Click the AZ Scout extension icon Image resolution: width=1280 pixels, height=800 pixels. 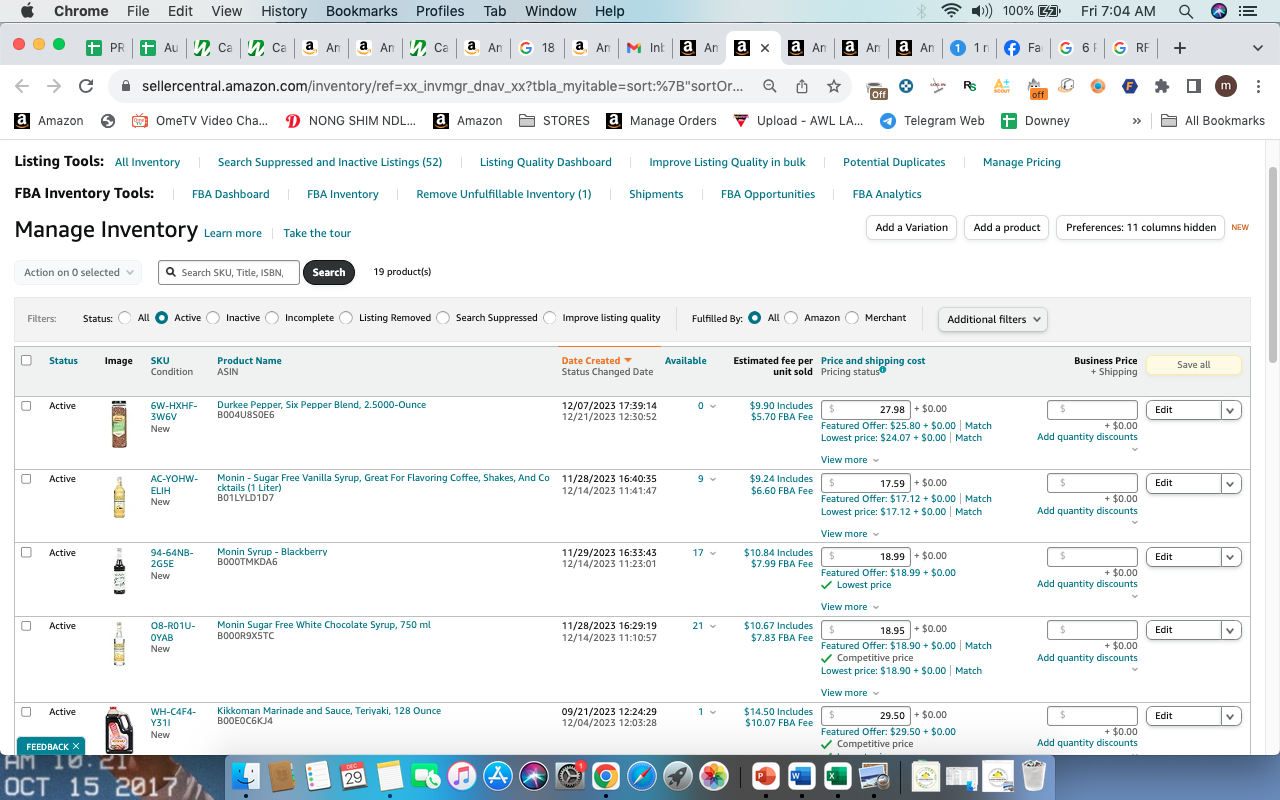coord(1002,86)
